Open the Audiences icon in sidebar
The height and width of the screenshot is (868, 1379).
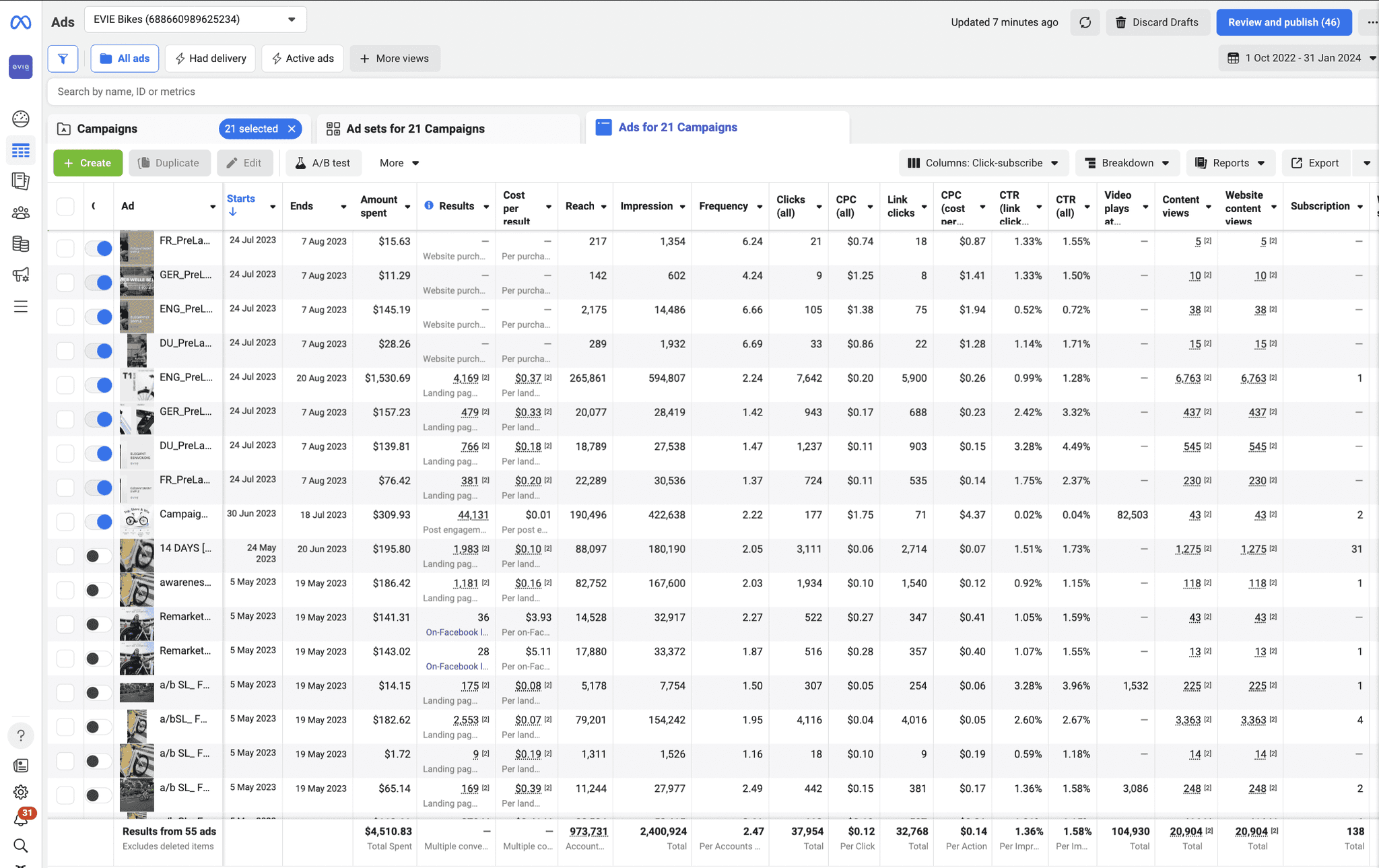tap(21, 213)
